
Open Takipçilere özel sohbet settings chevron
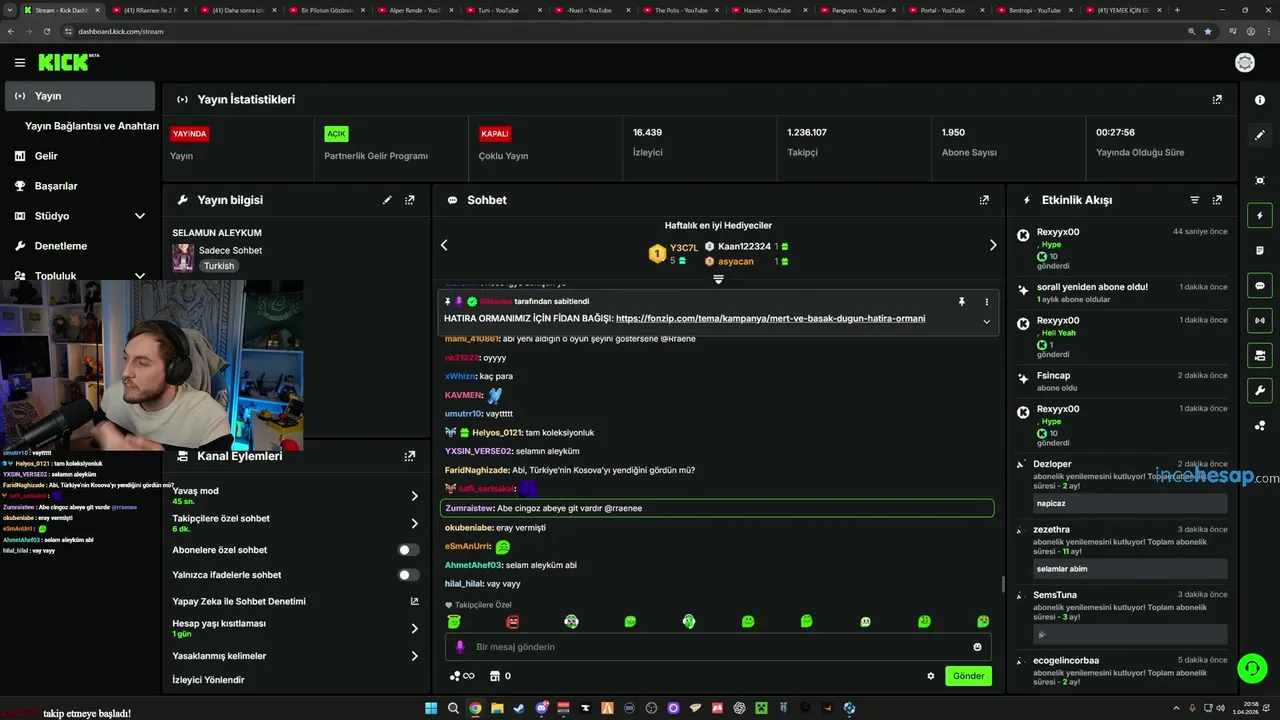[x=414, y=523]
